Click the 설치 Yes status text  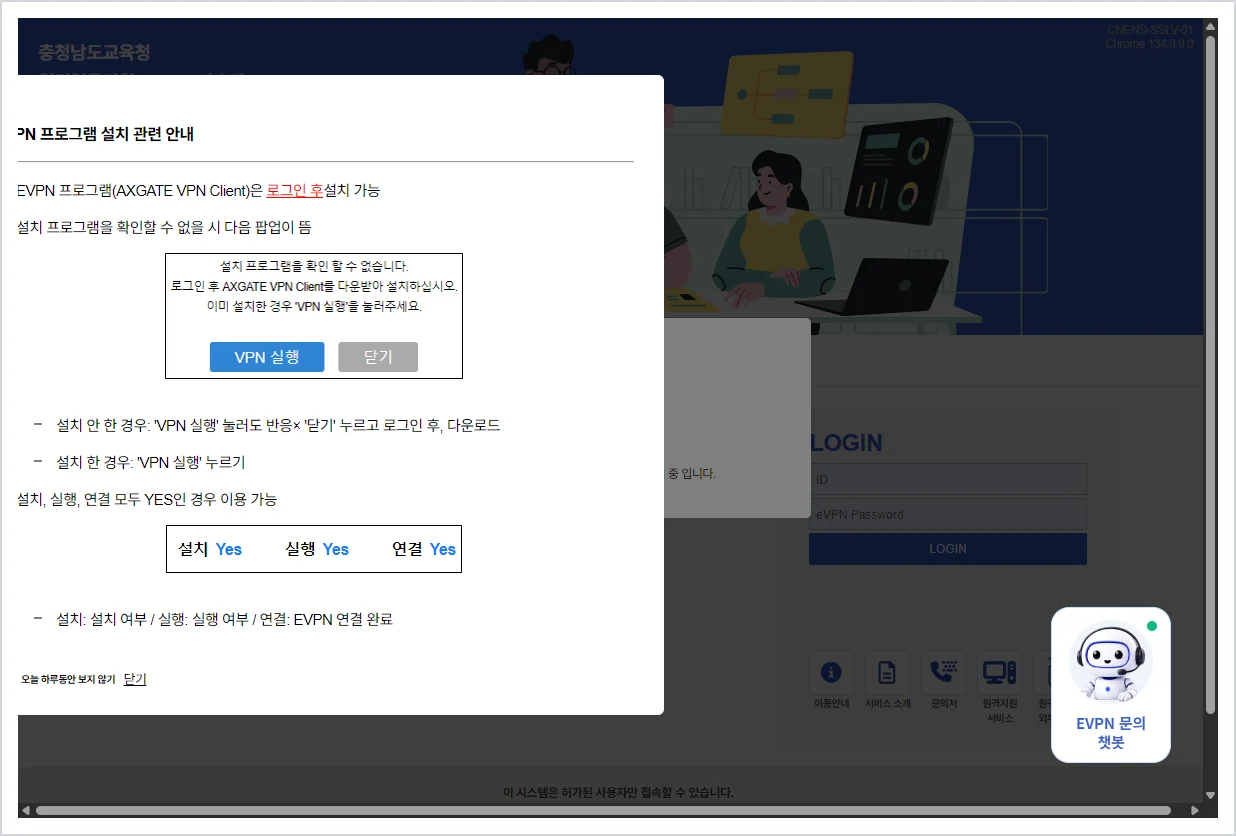pos(210,549)
